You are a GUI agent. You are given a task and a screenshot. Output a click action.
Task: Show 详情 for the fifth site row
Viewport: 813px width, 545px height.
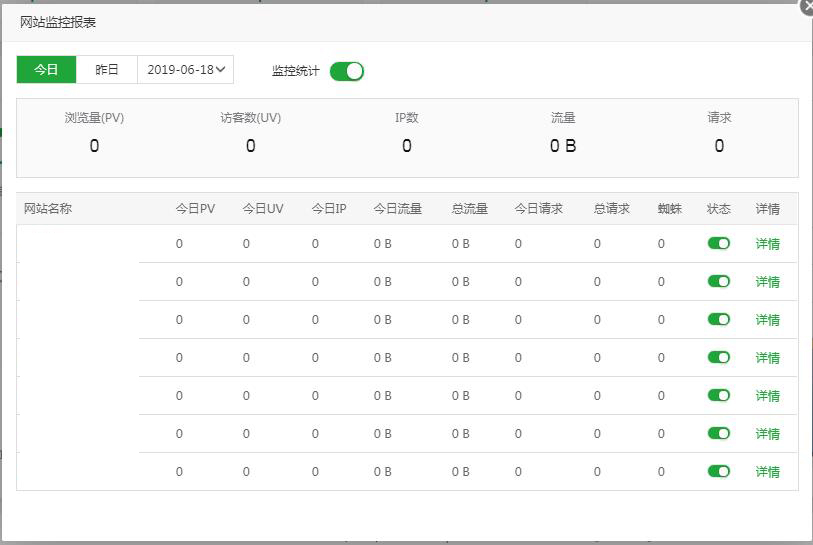(x=767, y=396)
